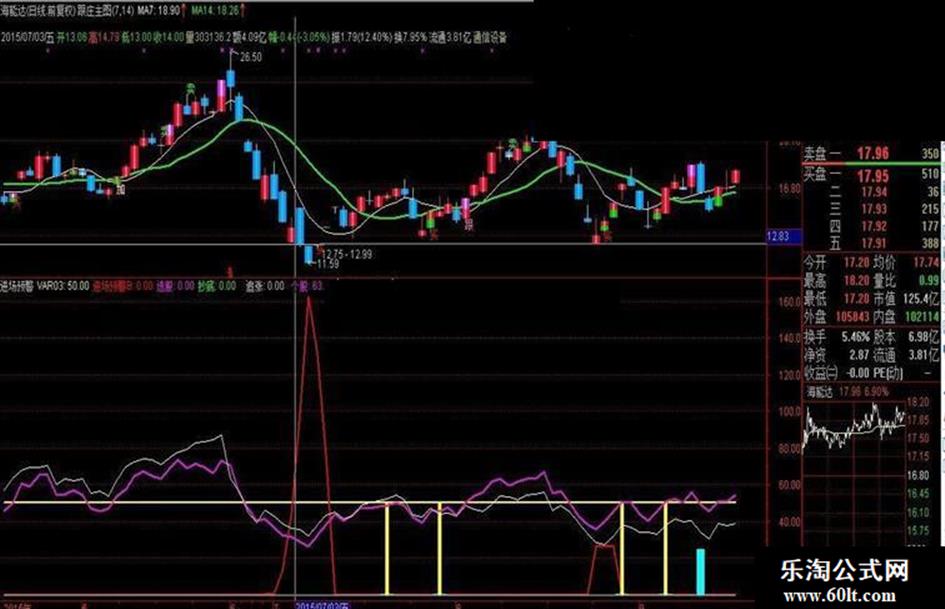Click the 量比 0.99 value
The height and width of the screenshot is (609, 945).
pos(929,280)
